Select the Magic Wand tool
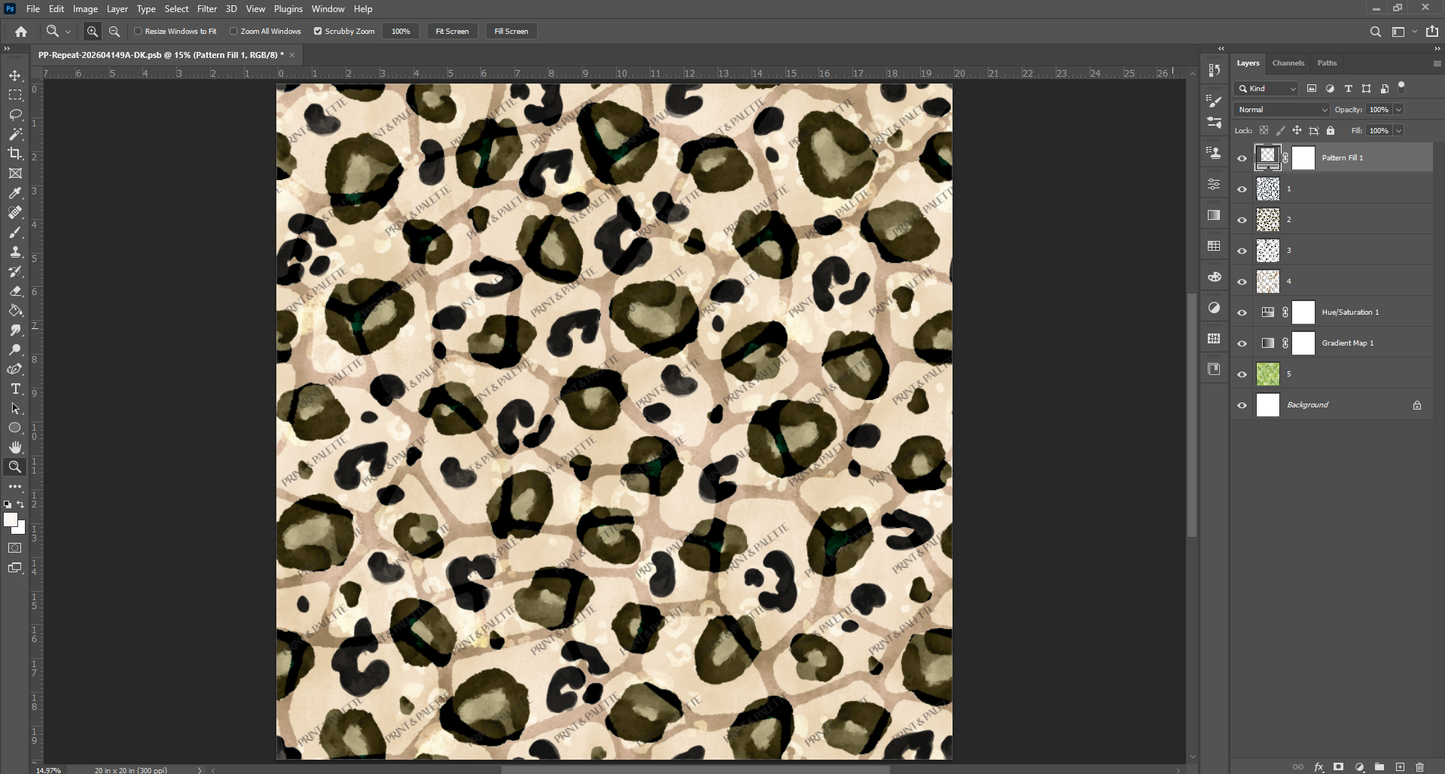Image resolution: width=1445 pixels, height=774 pixels. 15,134
